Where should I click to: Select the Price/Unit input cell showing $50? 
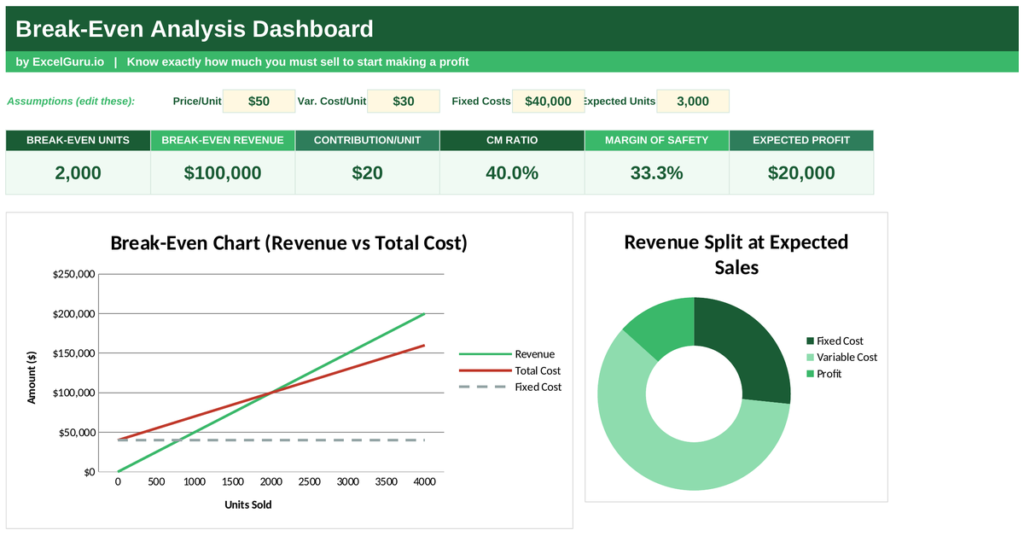click(259, 101)
